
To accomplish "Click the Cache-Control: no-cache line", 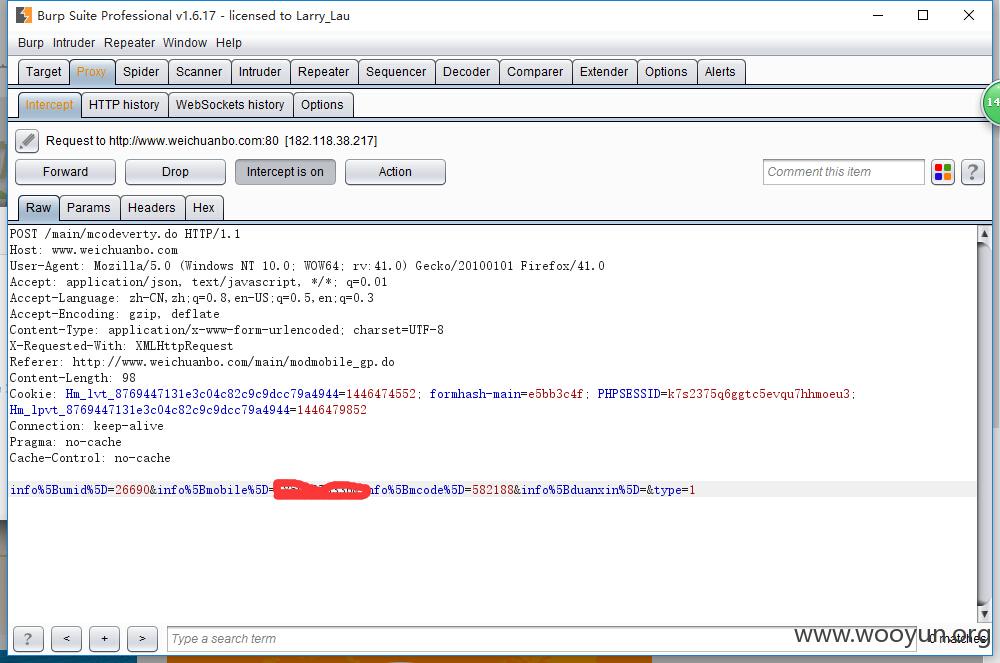I will coord(90,458).
